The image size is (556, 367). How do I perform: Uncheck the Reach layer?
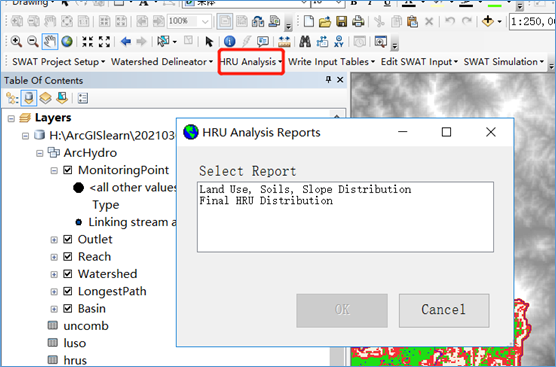tap(67, 257)
